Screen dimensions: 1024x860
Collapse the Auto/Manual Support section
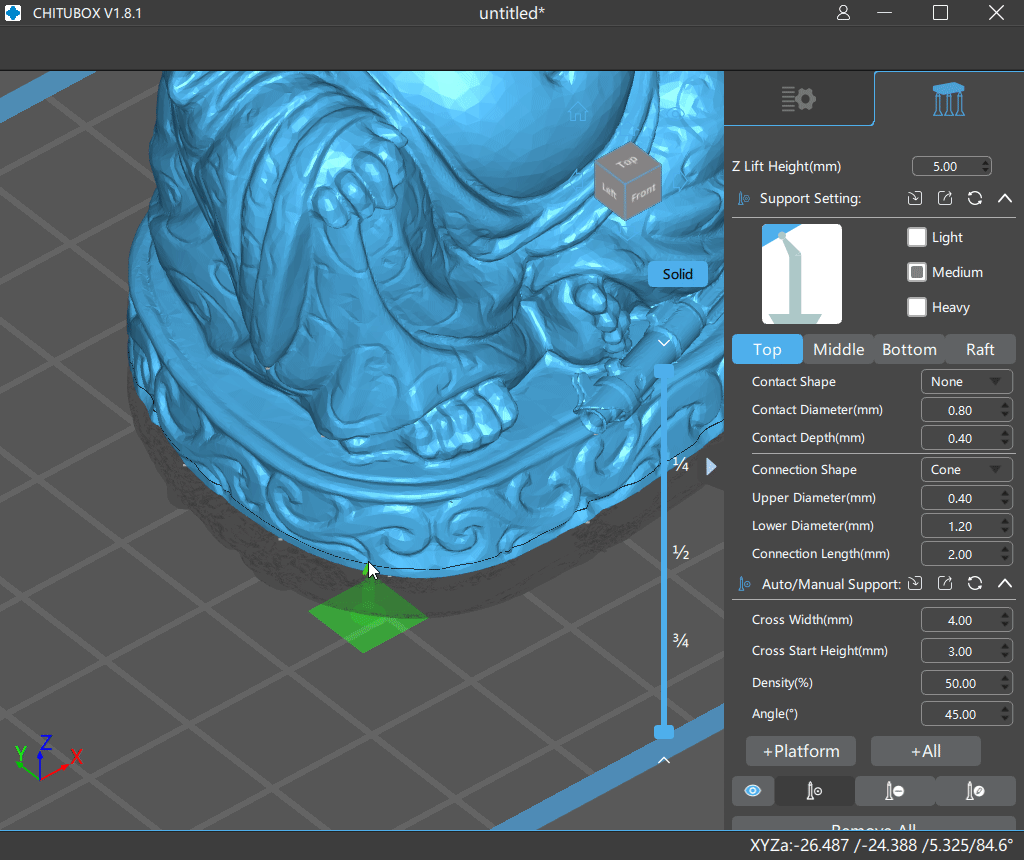pos(1005,583)
